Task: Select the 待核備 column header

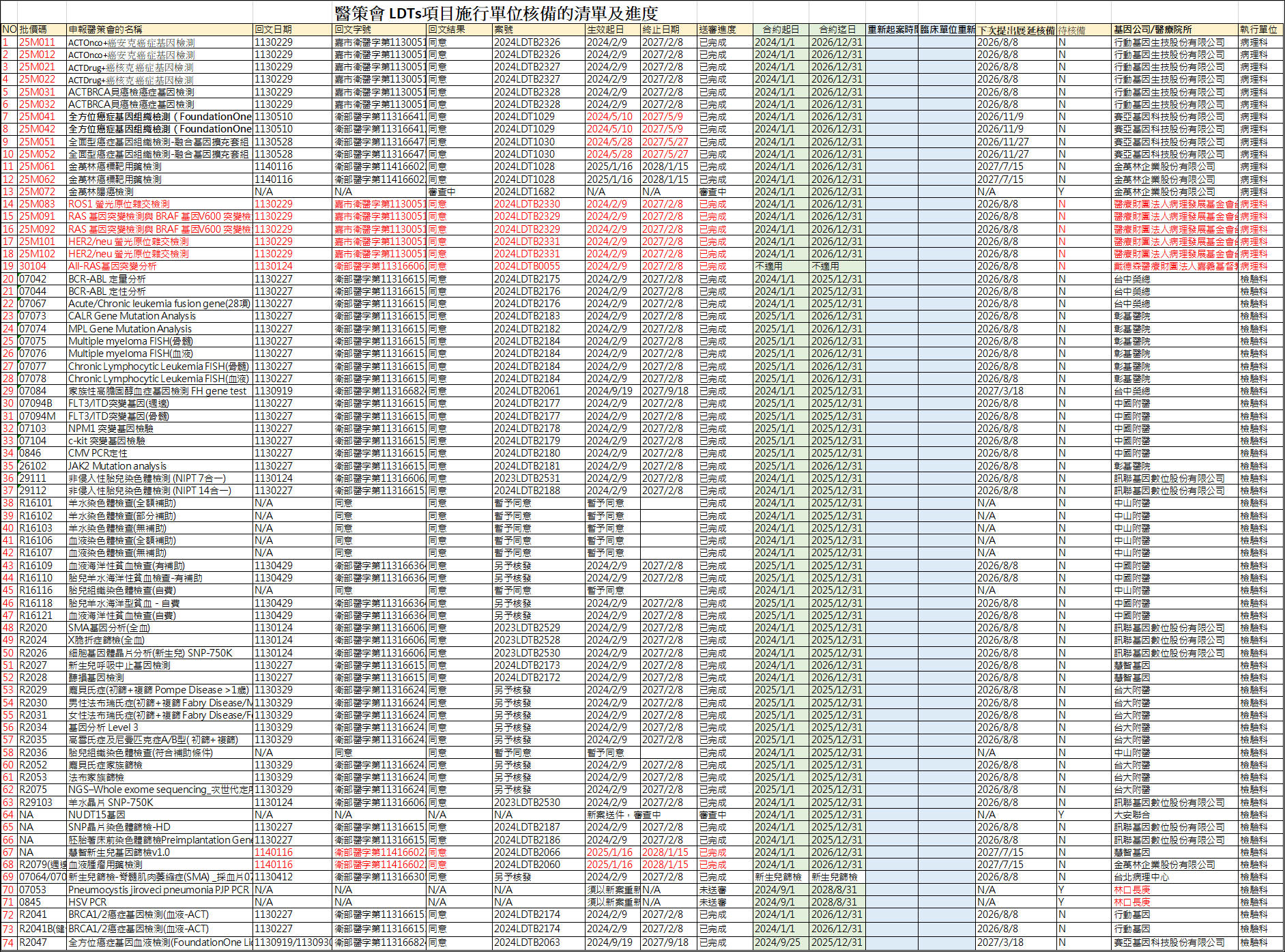Action: [1071, 30]
